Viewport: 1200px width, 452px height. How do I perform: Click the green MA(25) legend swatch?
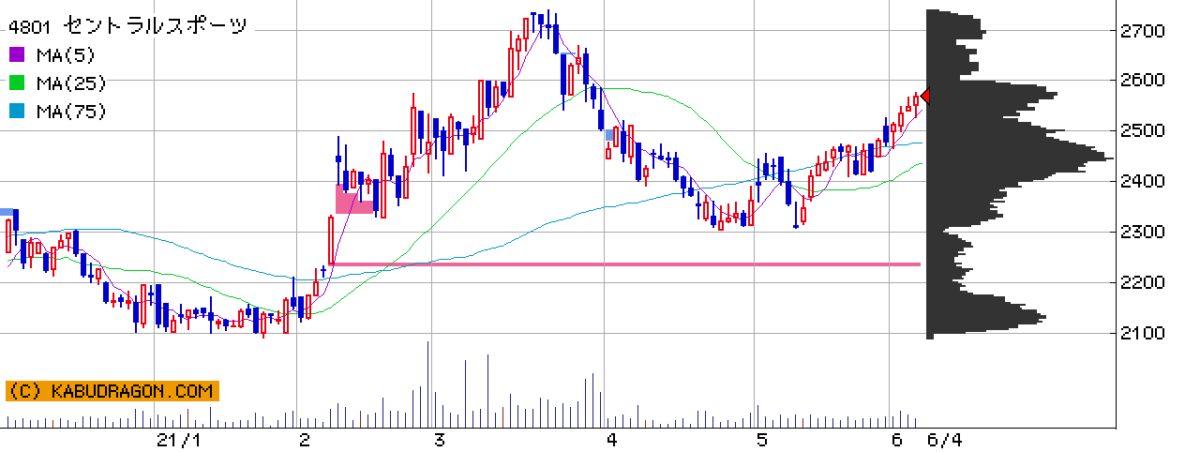17,84
